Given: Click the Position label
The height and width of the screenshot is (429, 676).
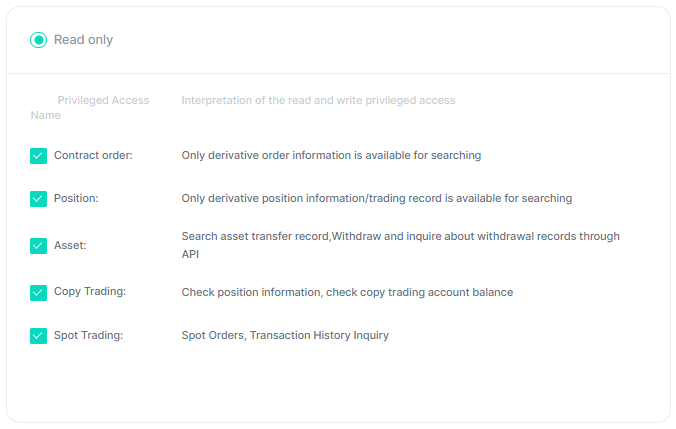Looking at the screenshot, I should [76, 198].
